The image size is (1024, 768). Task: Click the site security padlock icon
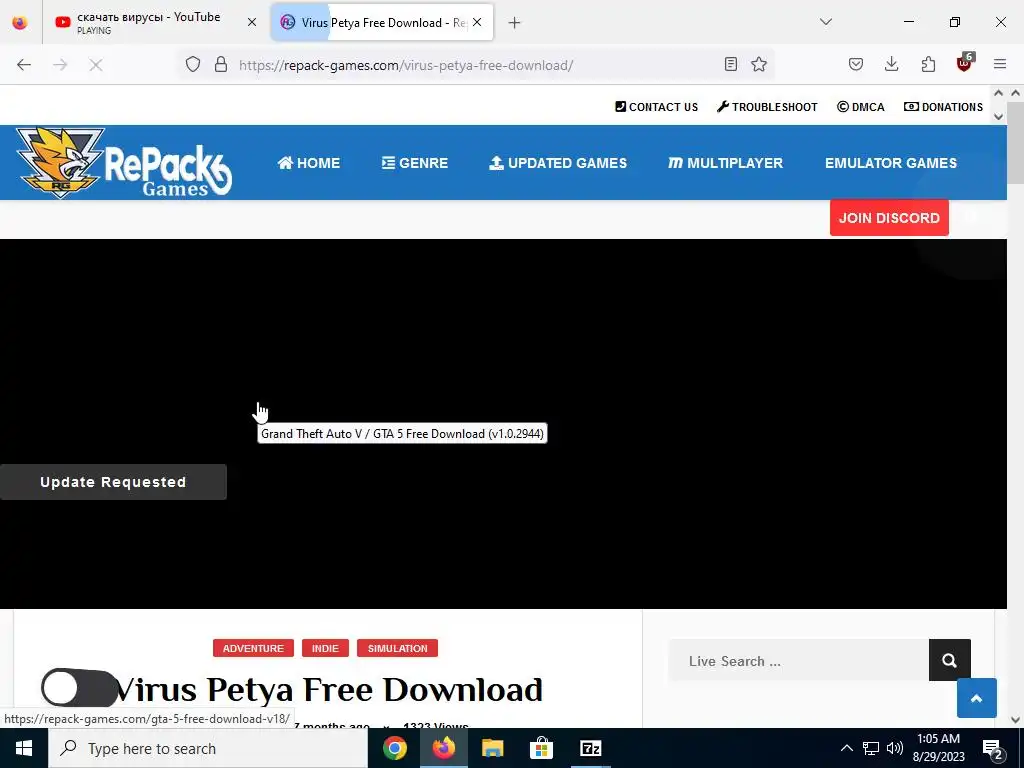(221, 64)
